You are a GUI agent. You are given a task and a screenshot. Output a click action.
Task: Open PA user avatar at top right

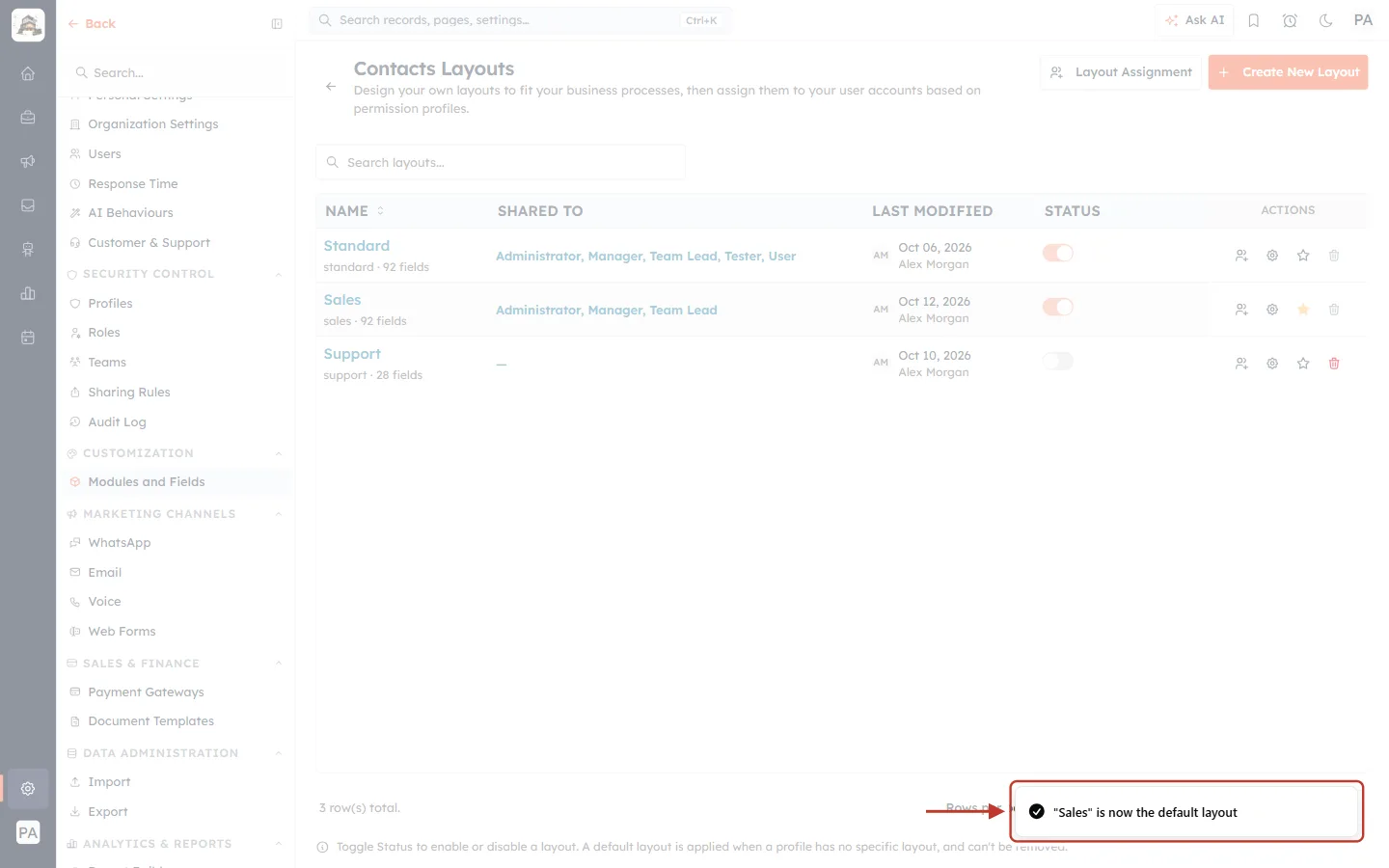tap(1363, 20)
